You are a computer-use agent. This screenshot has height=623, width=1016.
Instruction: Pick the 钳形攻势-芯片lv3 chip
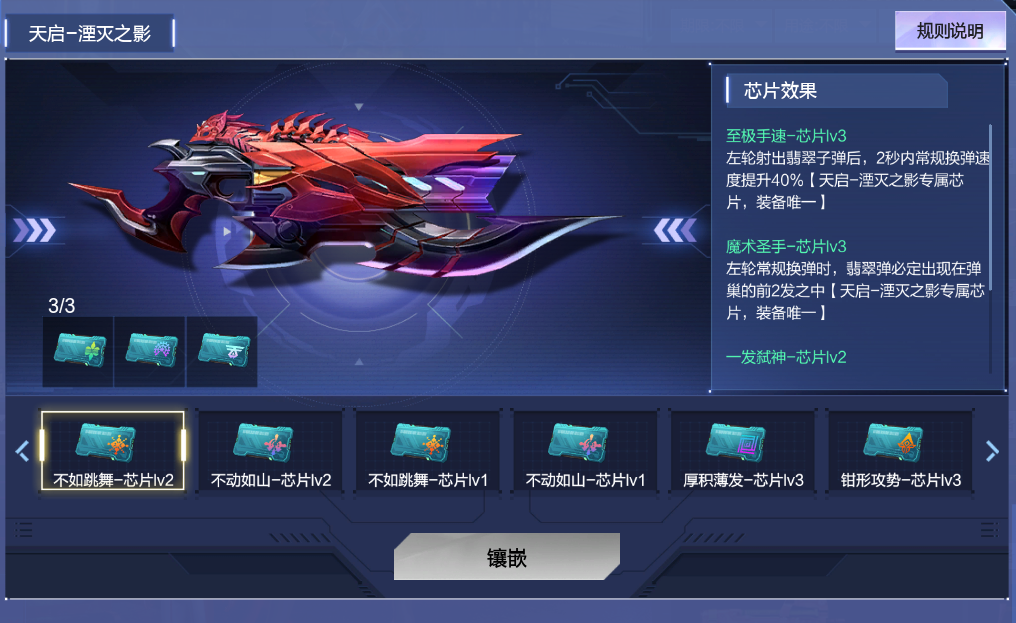(x=900, y=451)
